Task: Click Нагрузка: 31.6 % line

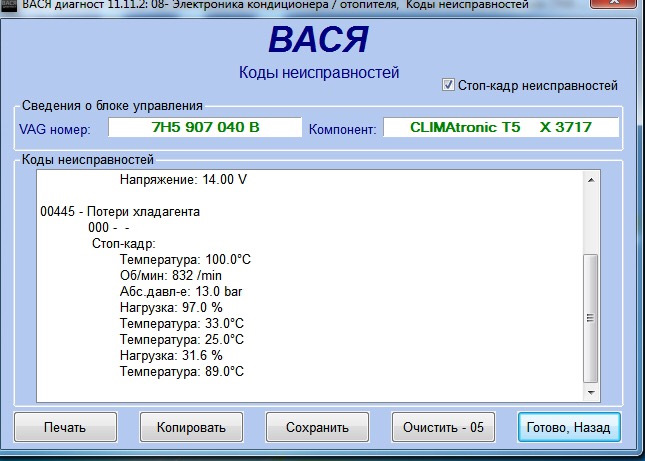Action: click(171, 356)
